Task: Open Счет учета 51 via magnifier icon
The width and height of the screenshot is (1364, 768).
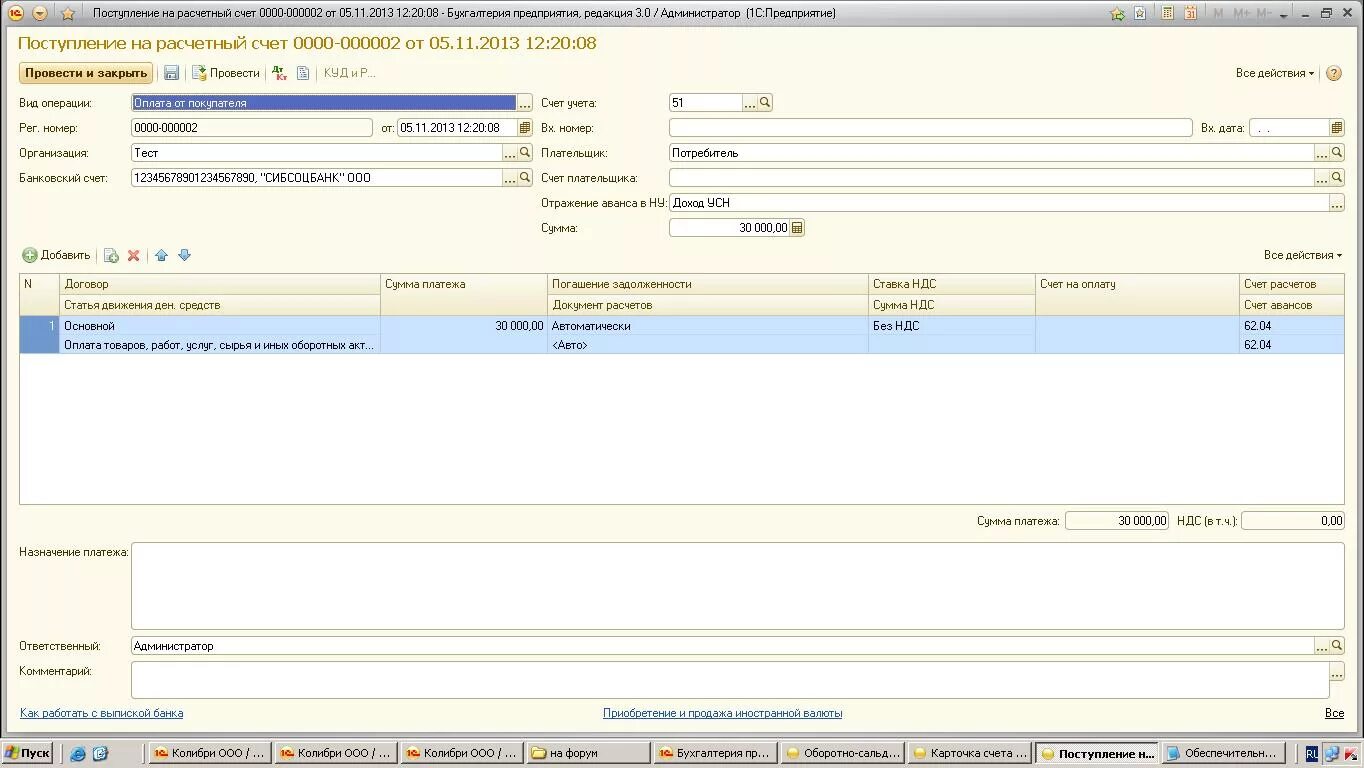Action: pyautogui.click(x=765, y=103)
